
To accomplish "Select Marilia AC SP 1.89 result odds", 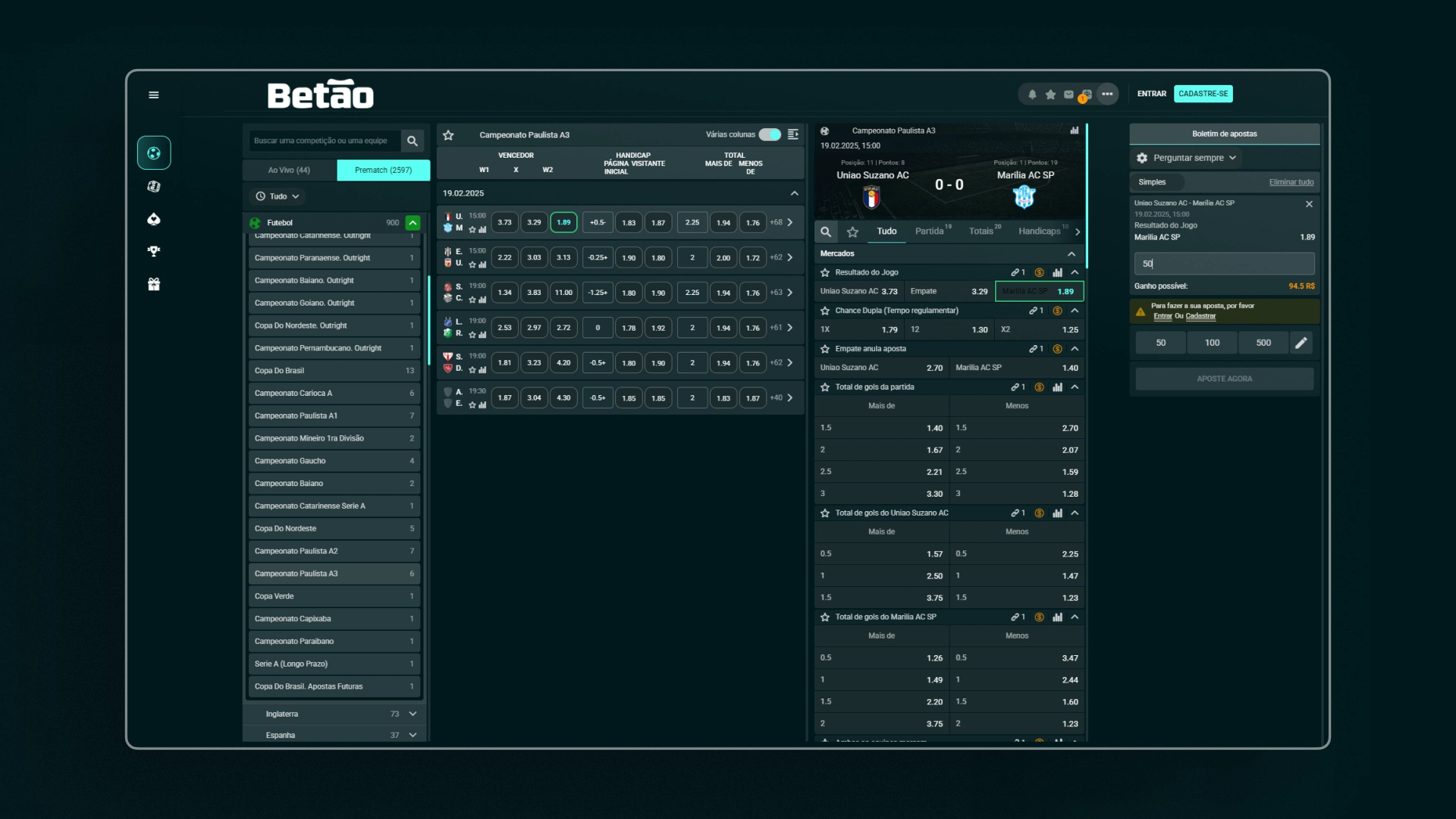I will coord(1039,291).
